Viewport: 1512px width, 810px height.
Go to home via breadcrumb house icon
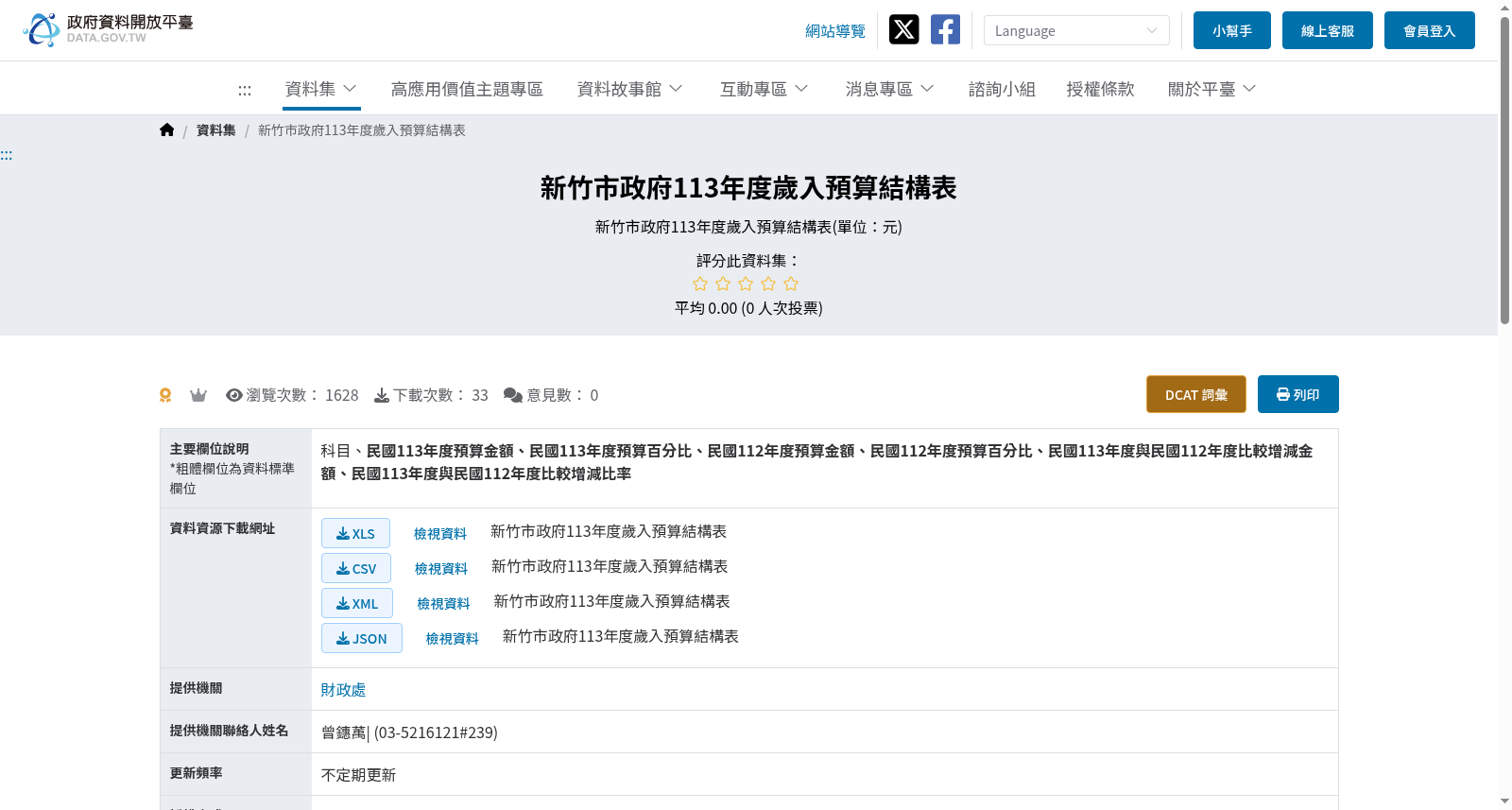click(167, 130)
